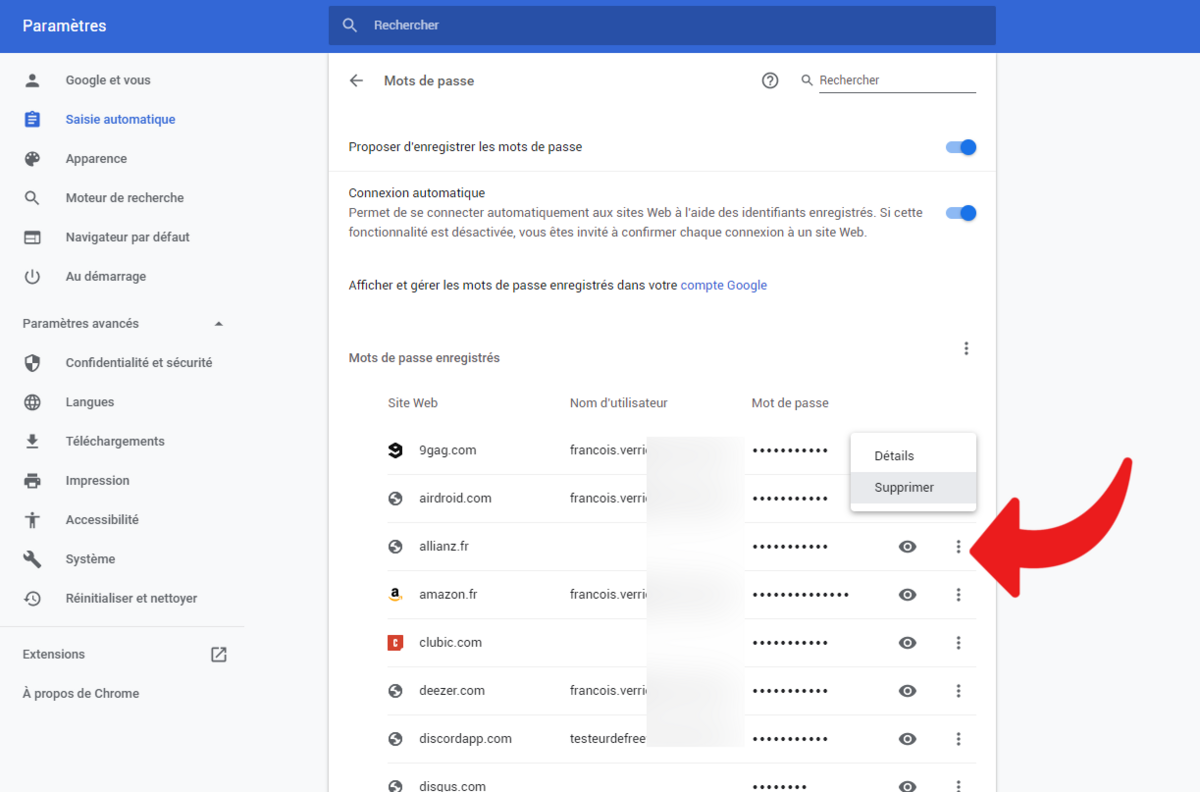Select Saisie automatique in sidebar
This screenshot has height=792, width=1200.
120,119
